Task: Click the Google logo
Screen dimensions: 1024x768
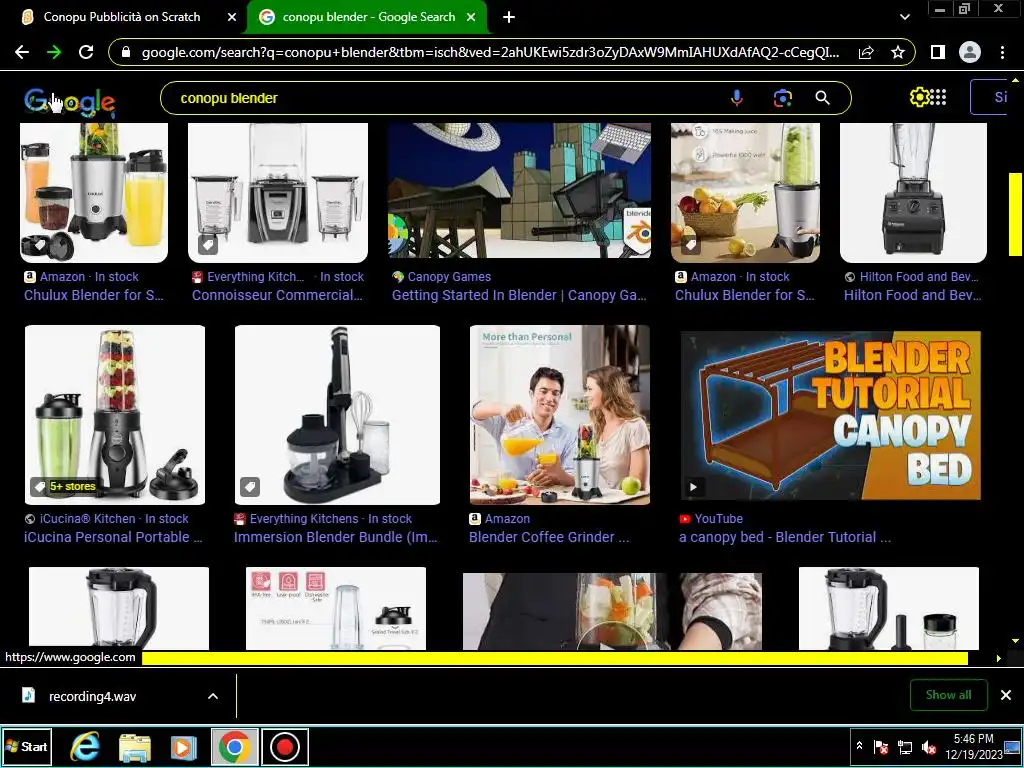Action: click(70, 101)
